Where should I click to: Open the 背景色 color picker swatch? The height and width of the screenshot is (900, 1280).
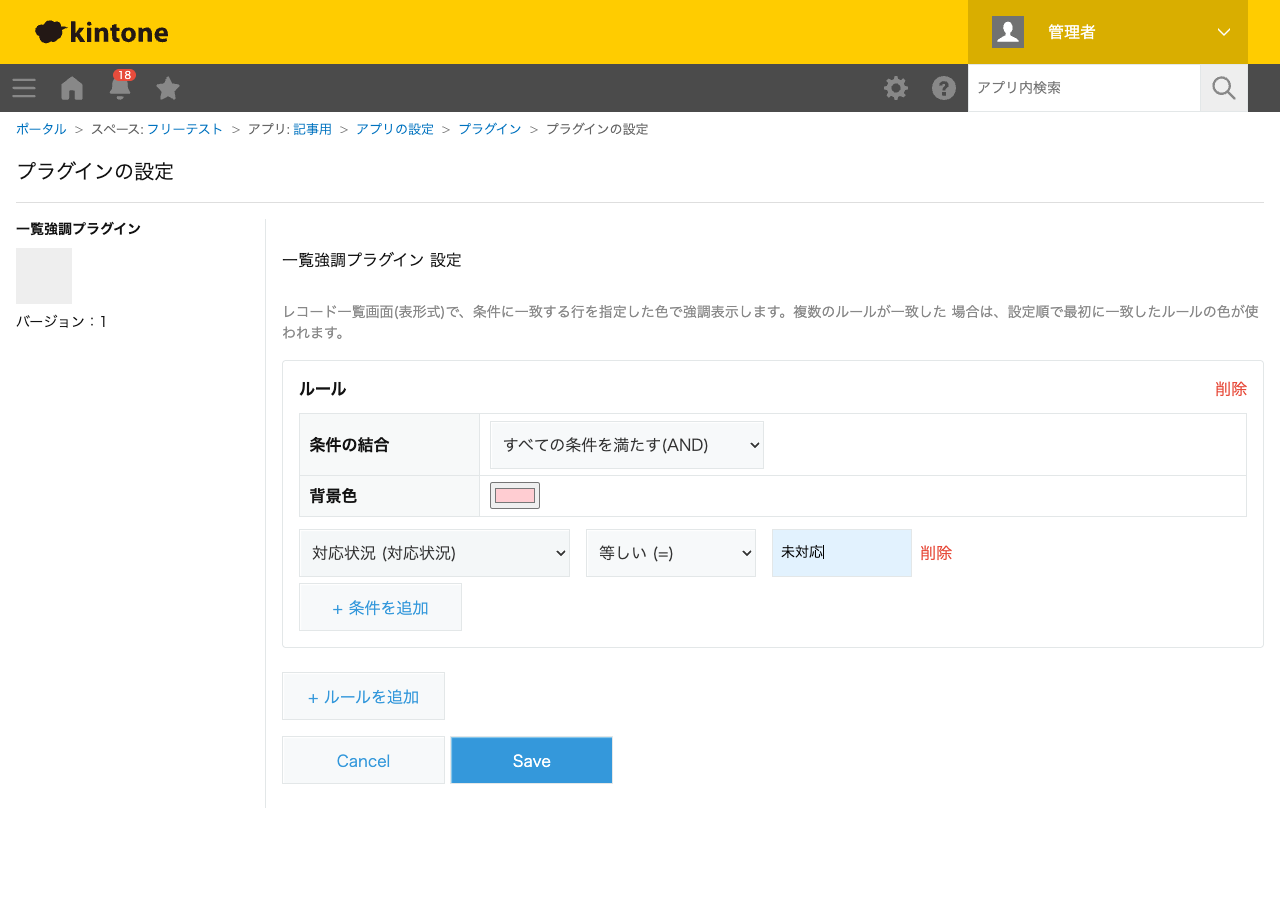tap(515, 495)
